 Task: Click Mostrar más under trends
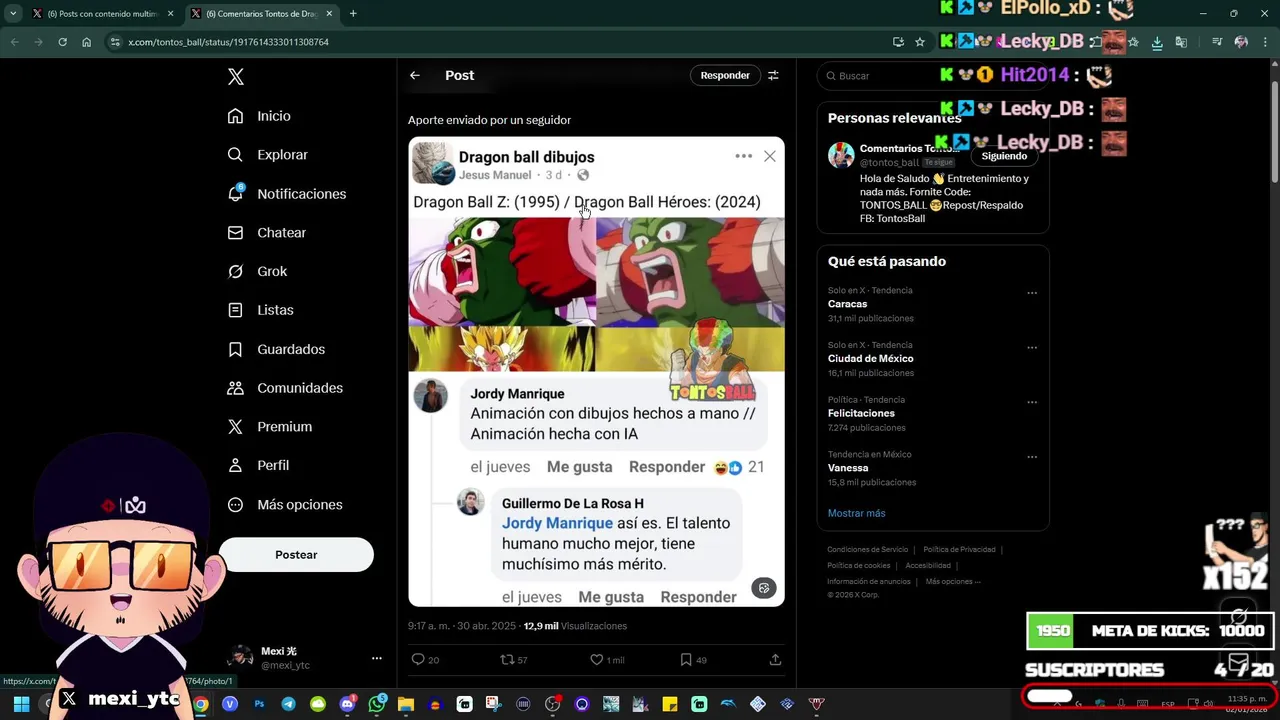coord(856,513)
